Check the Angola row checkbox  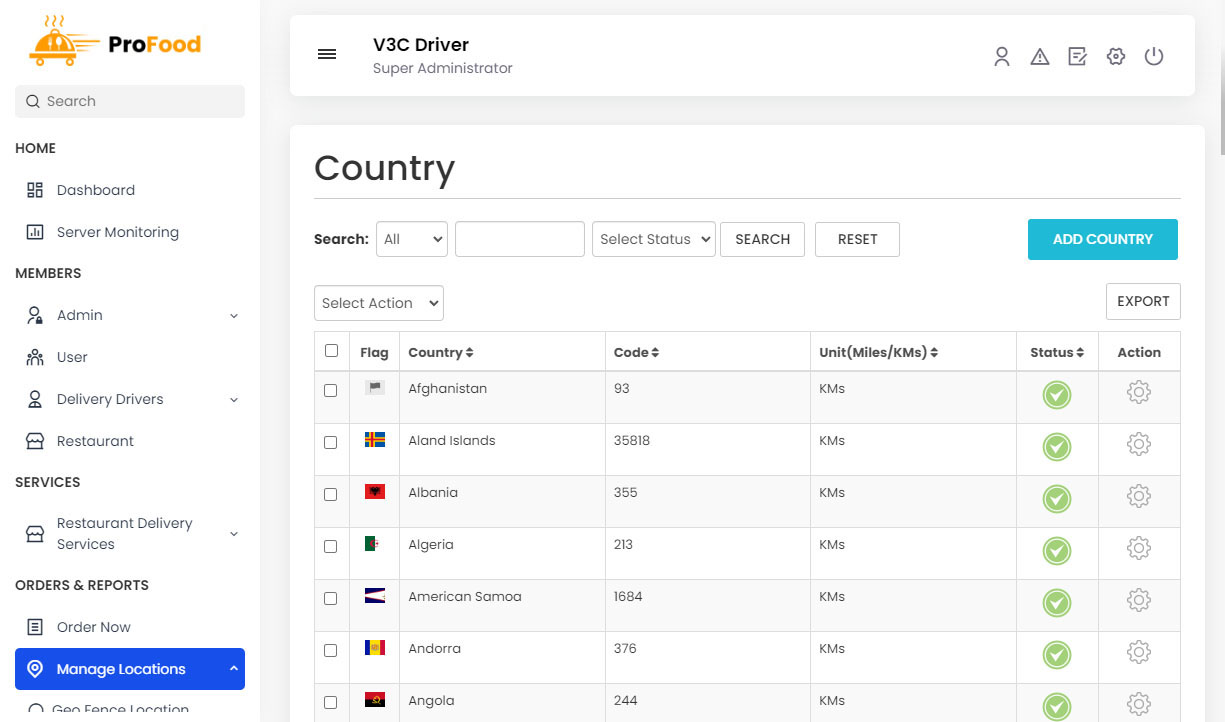(x=331, y=702)
